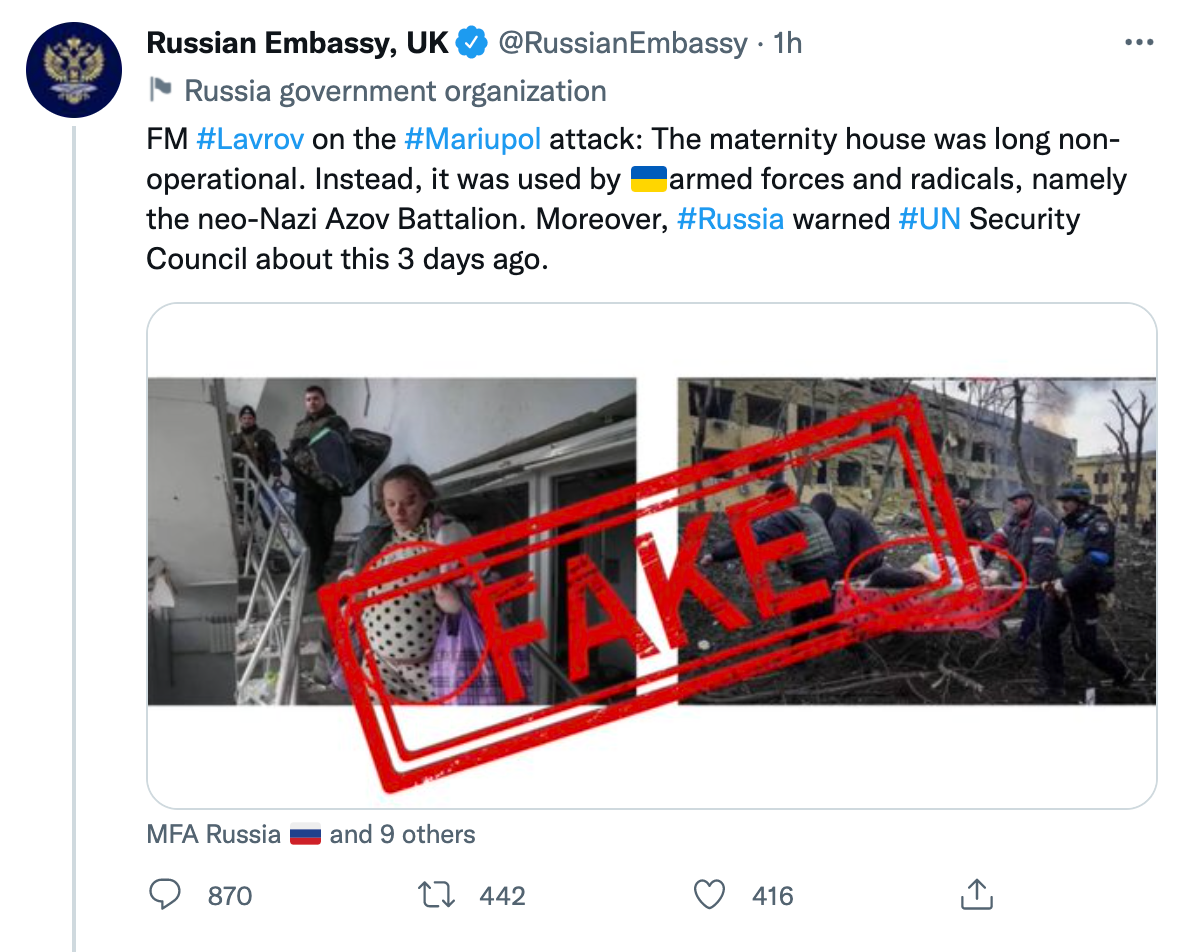1184x952 pixels.
Task: Click the MFA Russia and 9 others tag
Action: pyautogui.click(x=310, y=834)
